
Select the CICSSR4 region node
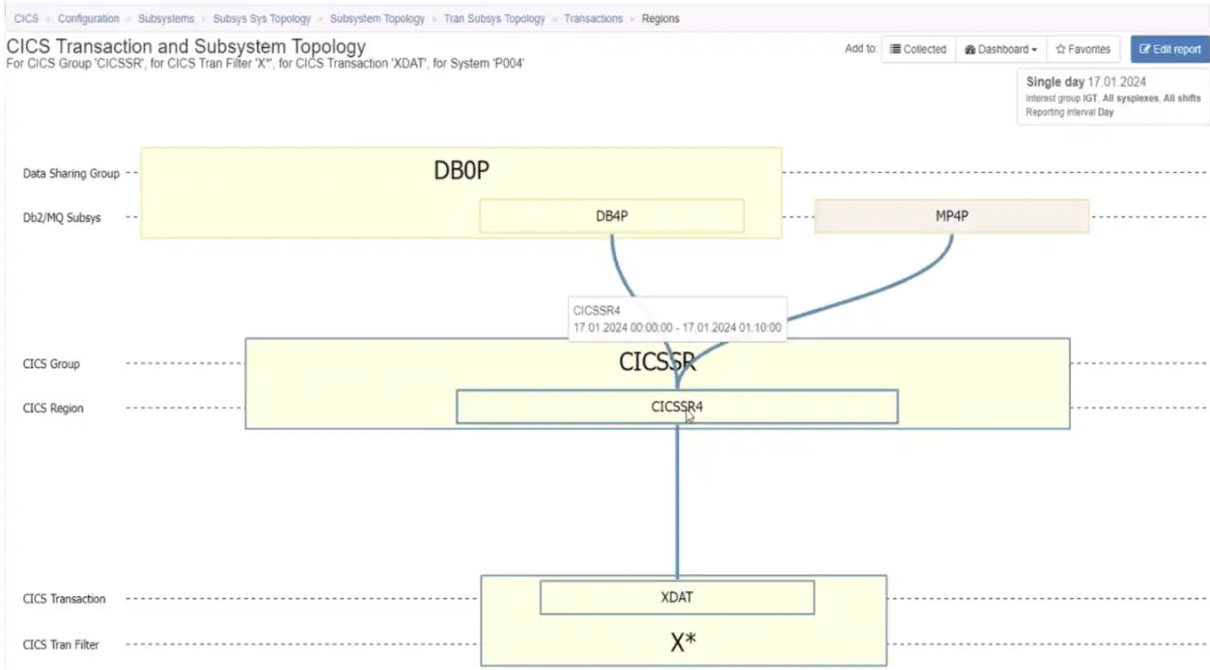click(677, 407)
